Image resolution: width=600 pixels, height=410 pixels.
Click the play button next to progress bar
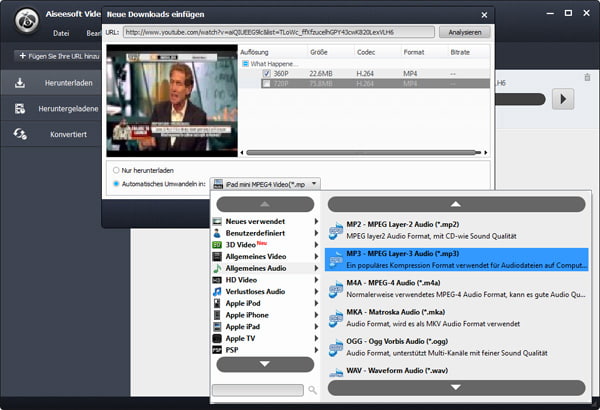pos(563,99)
